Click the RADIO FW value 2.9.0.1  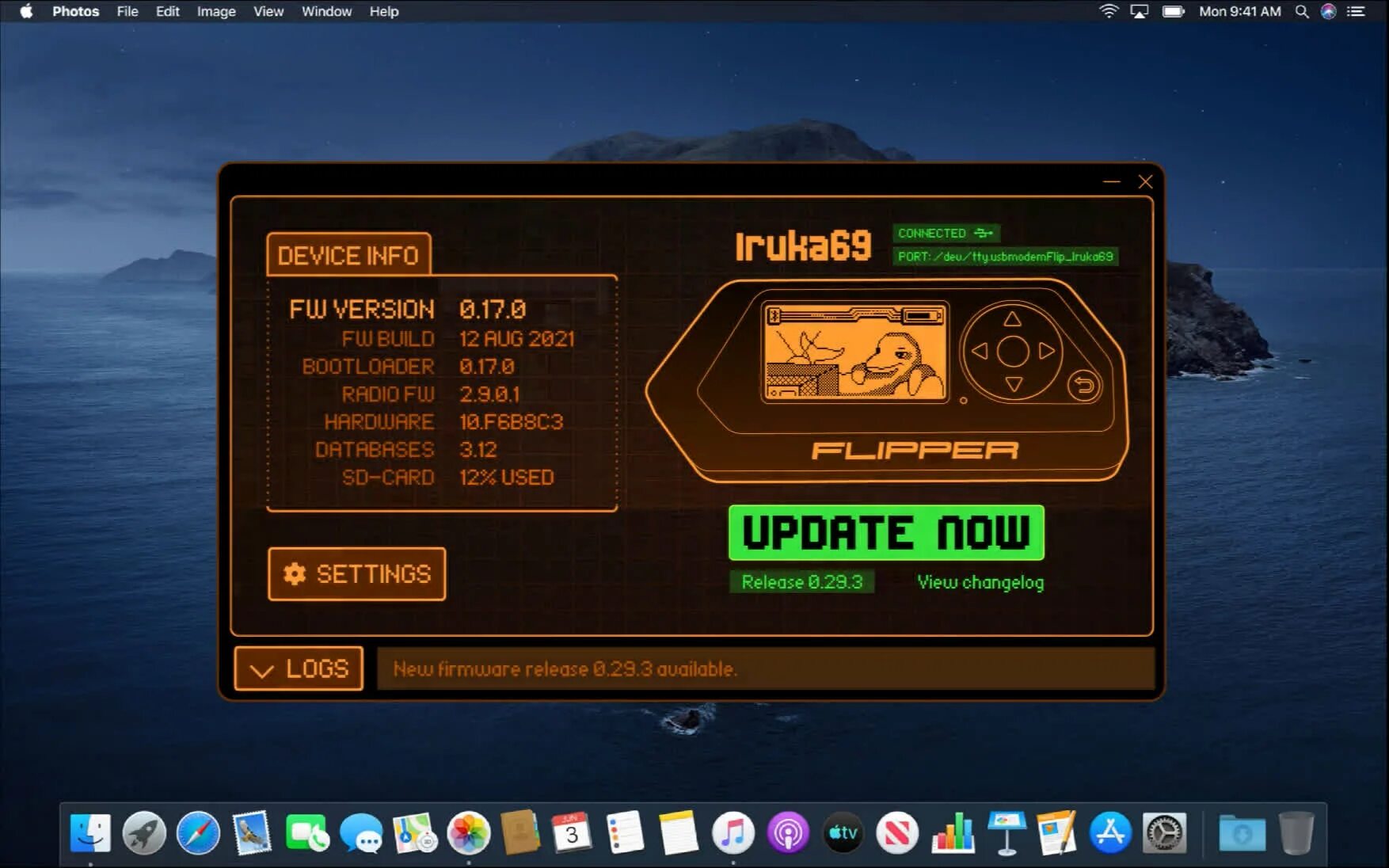tap(489, 394)
